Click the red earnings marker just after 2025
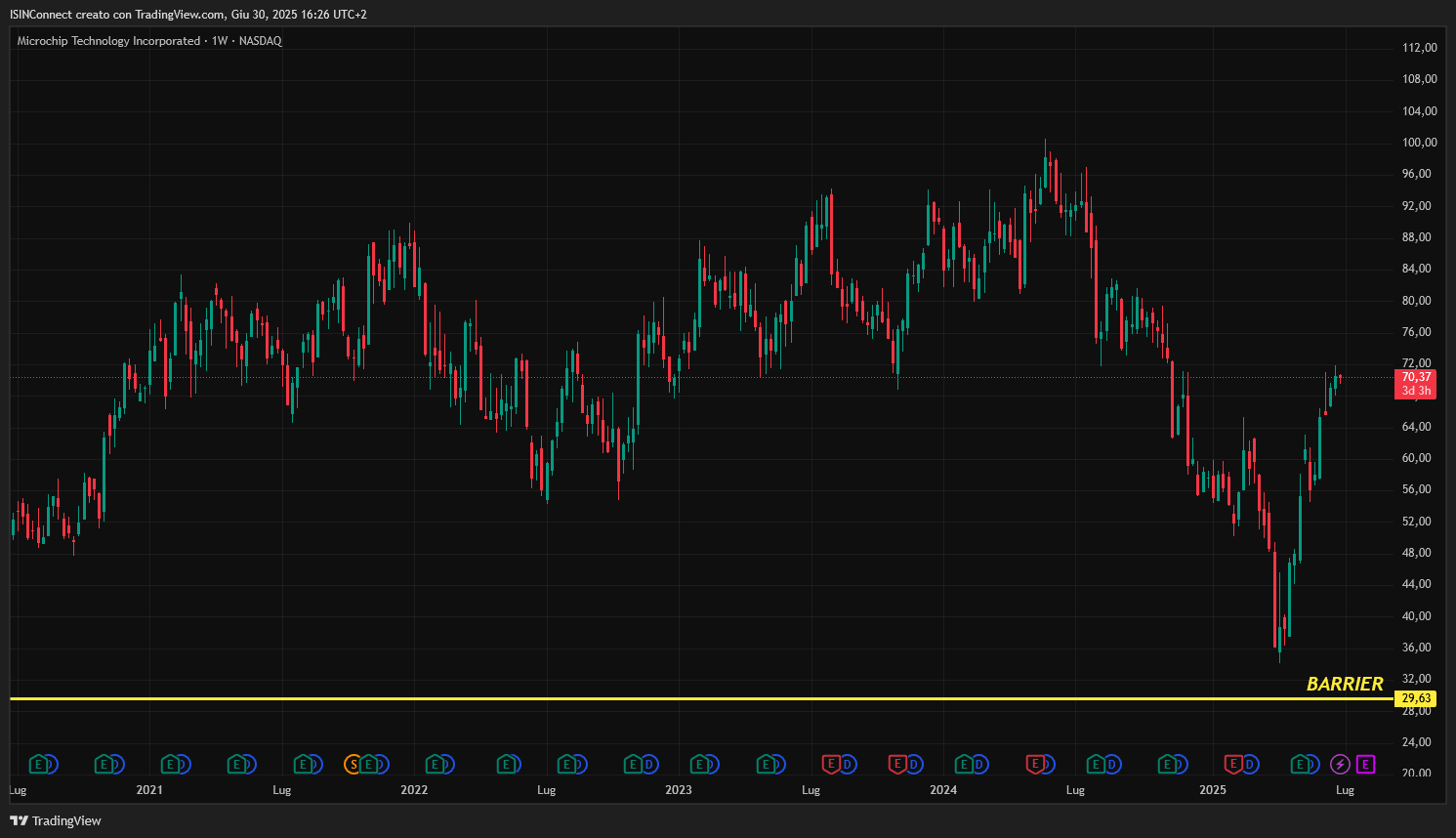Viewport: 1456px width, 838px height. (x=1233, y=764)
